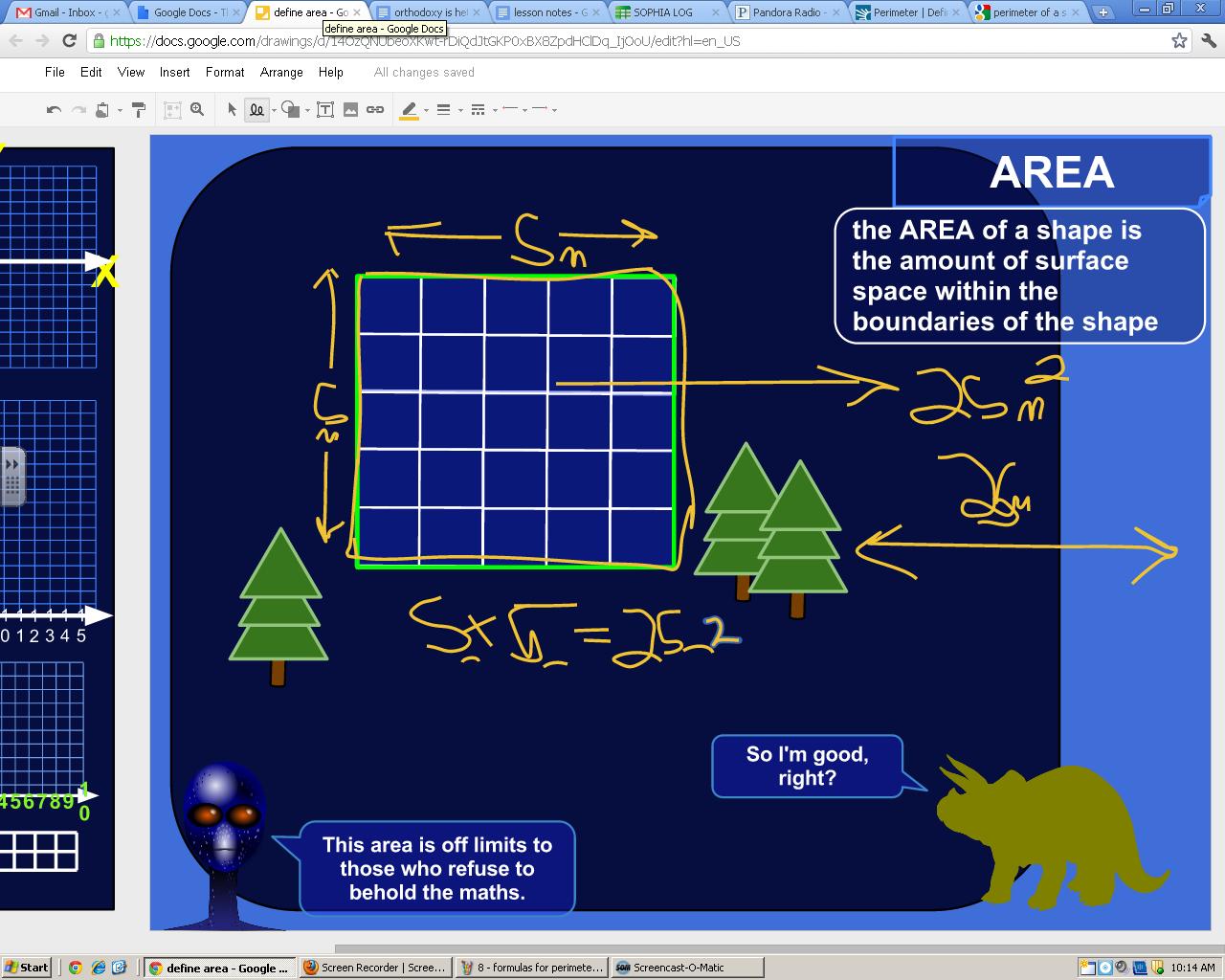Open the Arrange menu

tap(281, 73)
